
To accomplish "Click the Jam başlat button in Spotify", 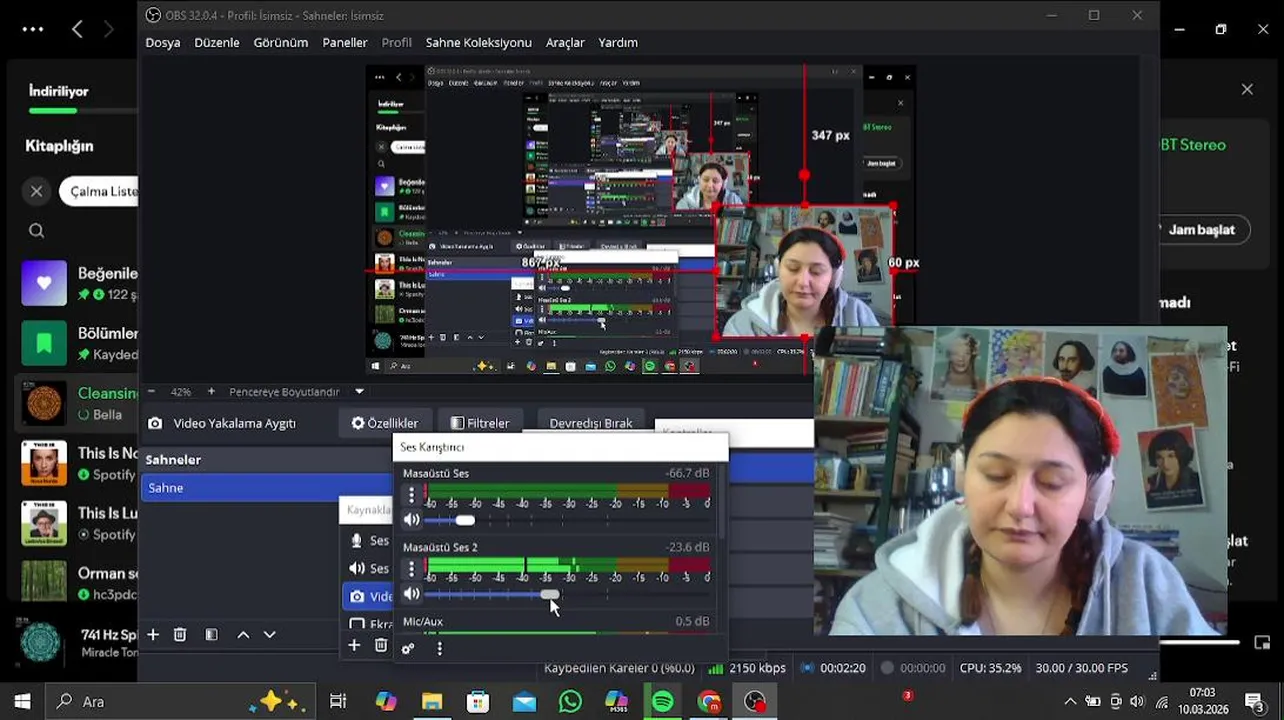I will pos(1202,230).
